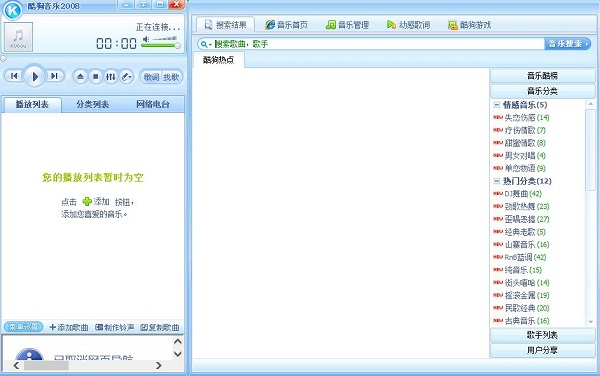Open the 男女对唱 (4) category

pyautogui.click(x=525, y=155)
